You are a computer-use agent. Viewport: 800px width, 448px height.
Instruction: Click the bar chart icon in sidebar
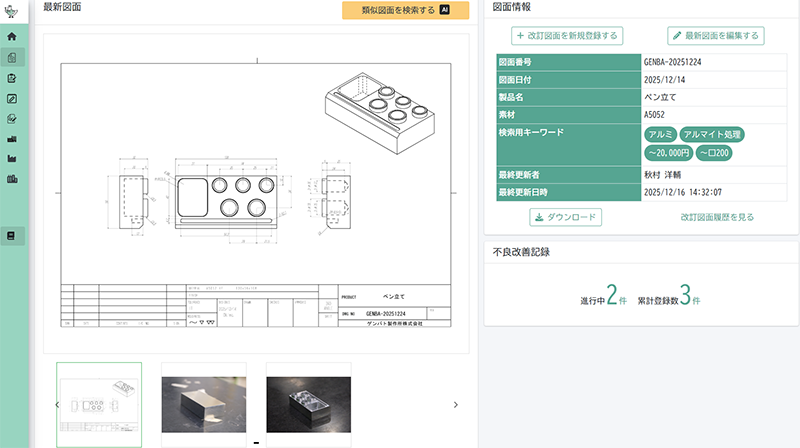tap(12, 138)
